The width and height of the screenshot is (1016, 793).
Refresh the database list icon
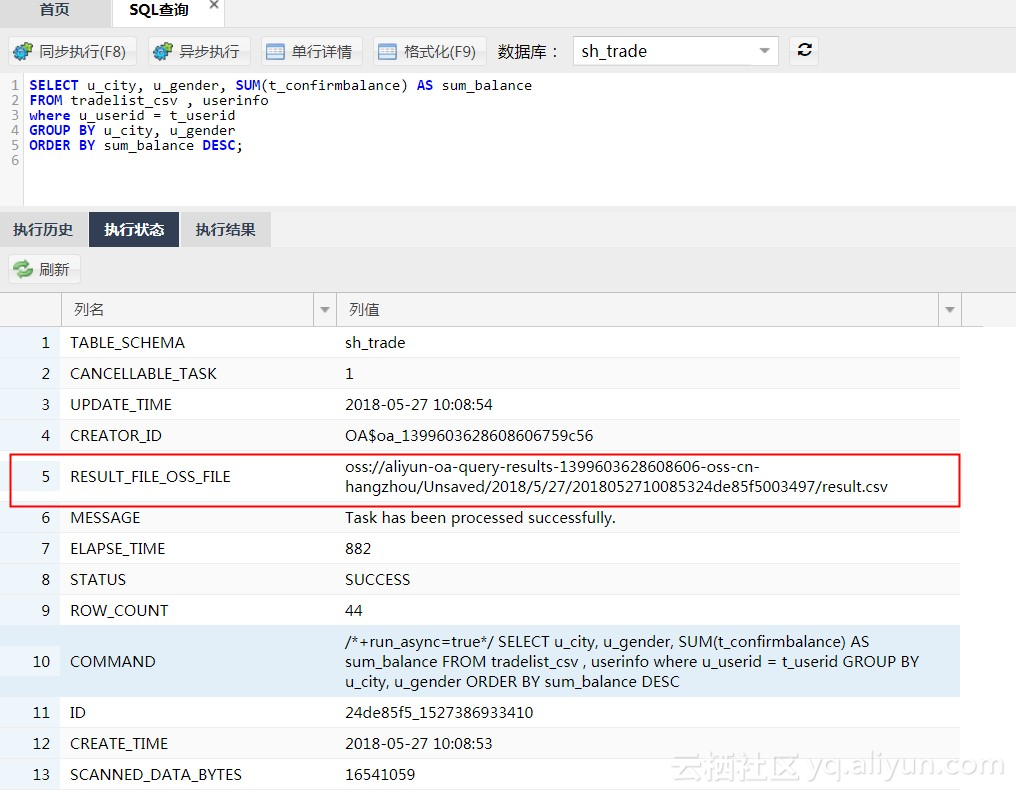(804, 51)
